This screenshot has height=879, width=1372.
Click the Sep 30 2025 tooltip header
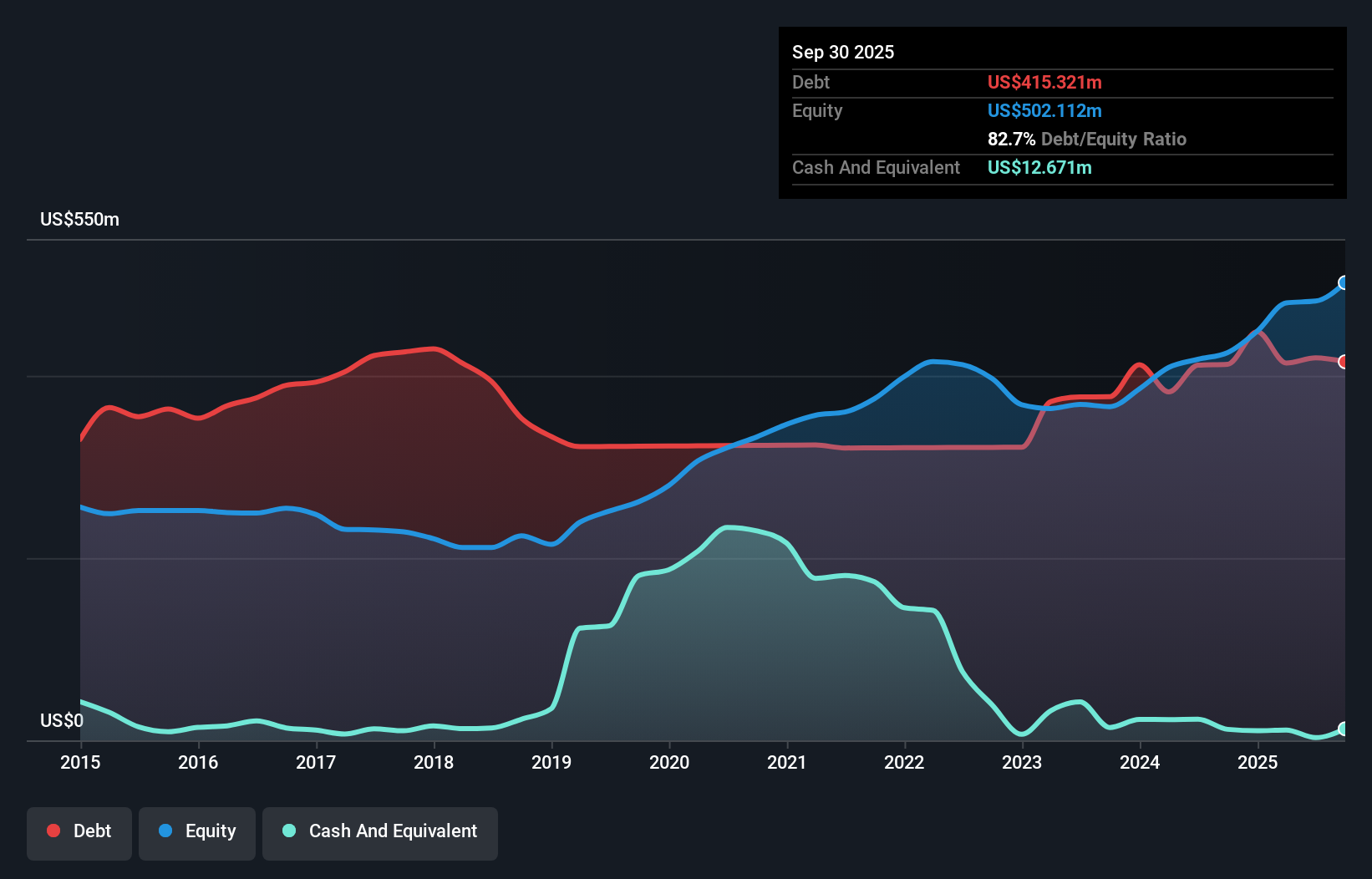[843, 52]
